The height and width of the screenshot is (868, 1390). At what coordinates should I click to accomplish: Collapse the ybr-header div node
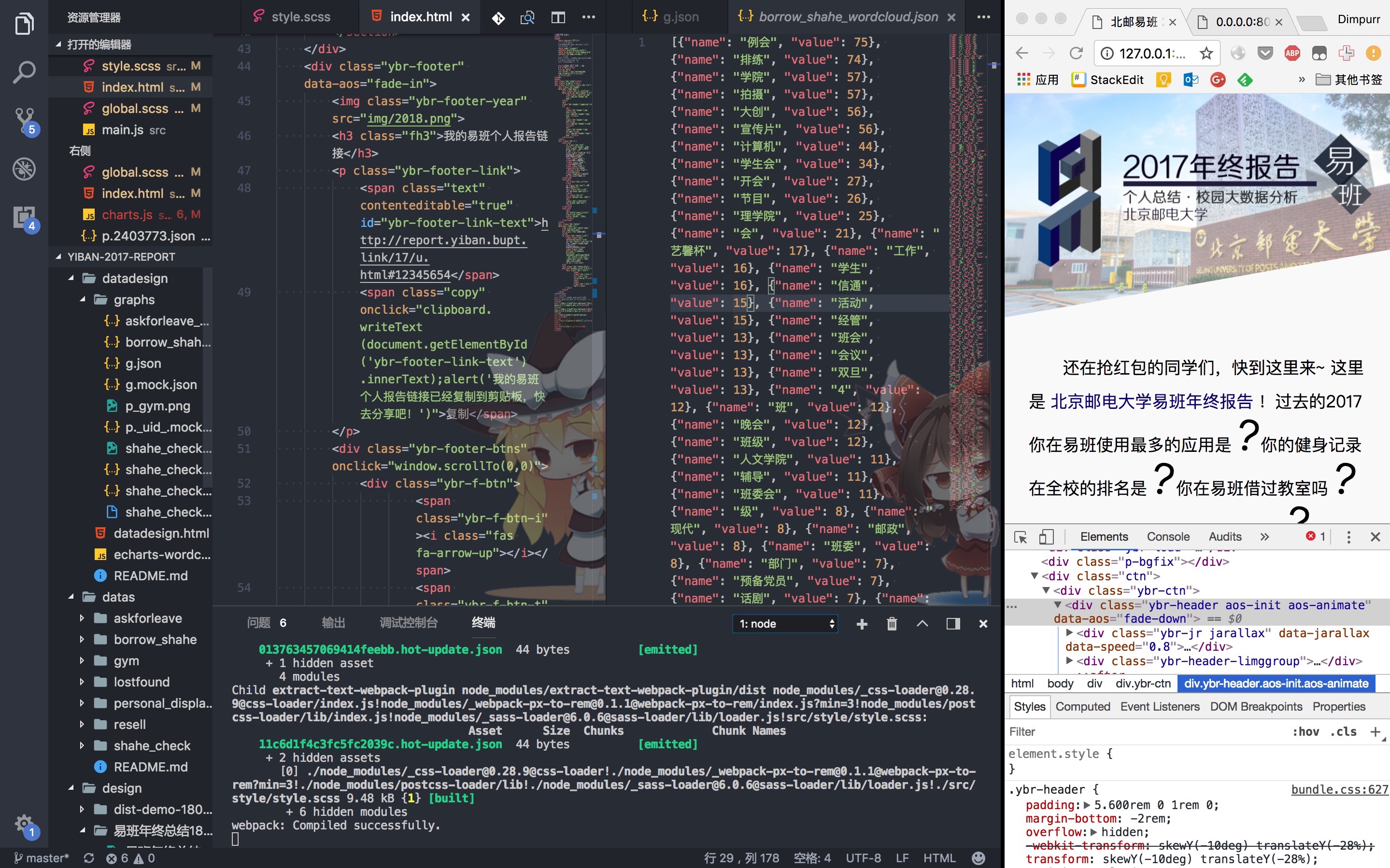[x=1058, y=605]
